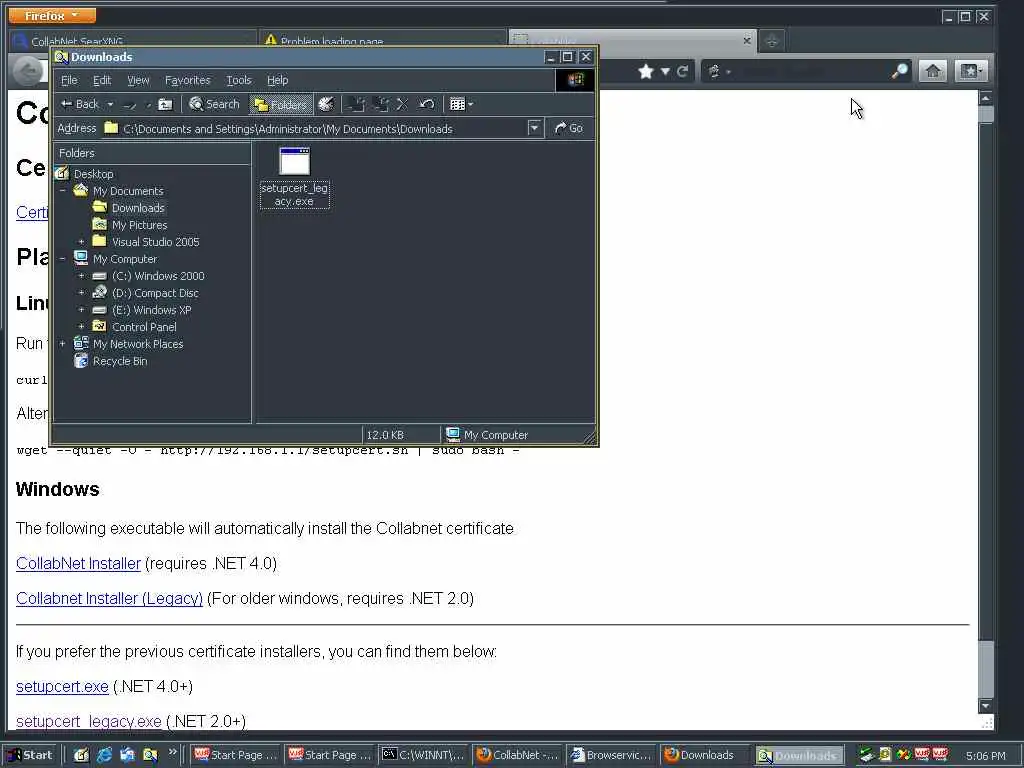Click the taskbar clock showing 5:06 PM
This screenshot has width=1024, height=768.
(x=985, y=756)
